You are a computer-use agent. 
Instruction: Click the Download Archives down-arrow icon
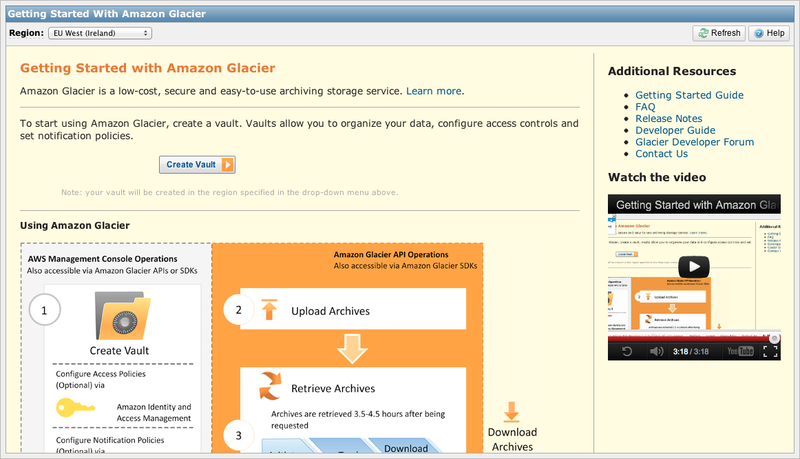click(511, 412)
